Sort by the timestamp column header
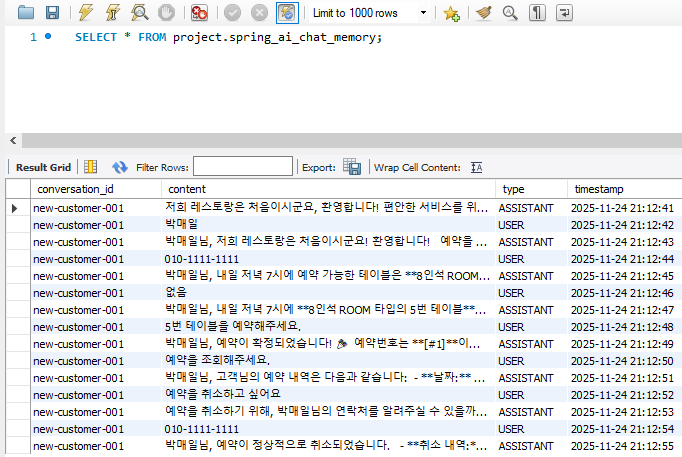The image size is (682, 457). (625, 189)
